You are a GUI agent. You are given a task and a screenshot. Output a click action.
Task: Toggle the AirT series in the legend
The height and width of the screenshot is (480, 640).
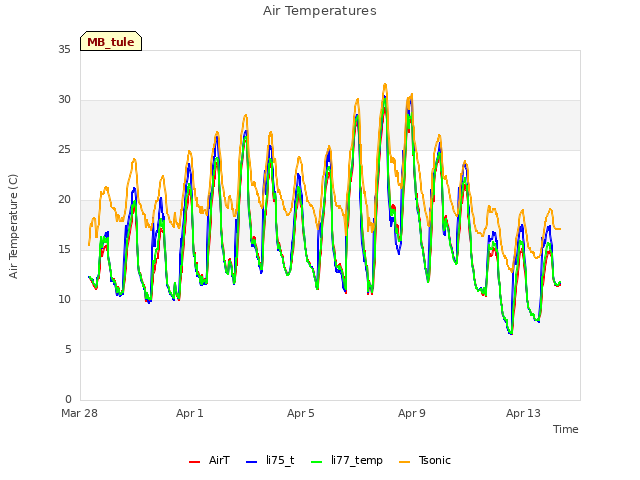(209, 460)
